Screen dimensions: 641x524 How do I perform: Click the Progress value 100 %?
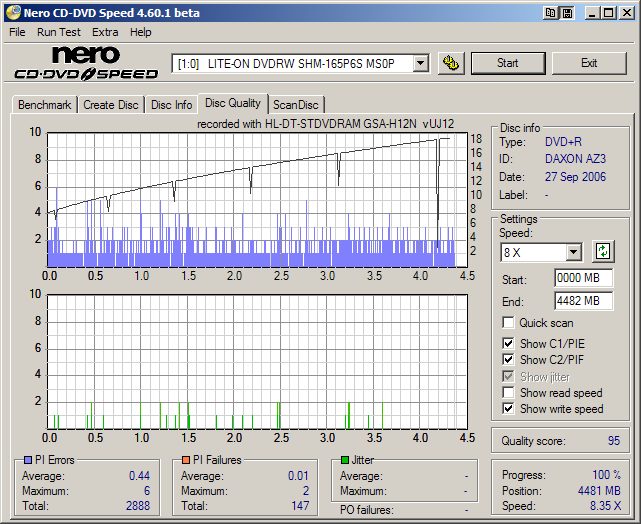click(x=607, y=475)
